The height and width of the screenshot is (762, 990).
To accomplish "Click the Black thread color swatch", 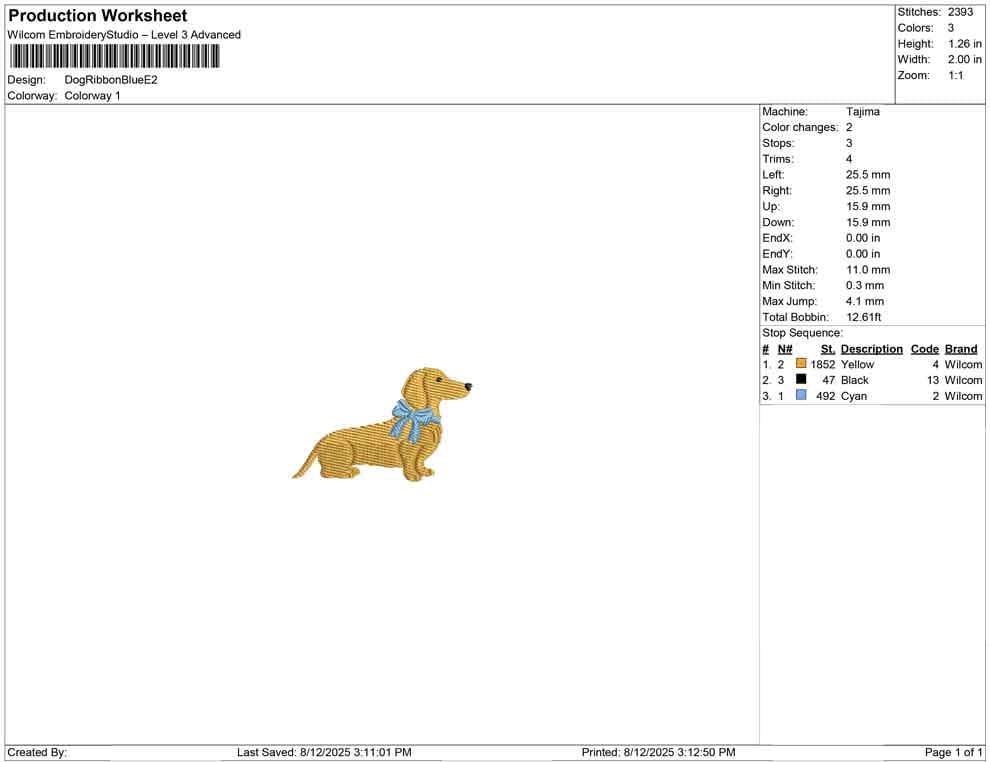I will click(800, 380).
